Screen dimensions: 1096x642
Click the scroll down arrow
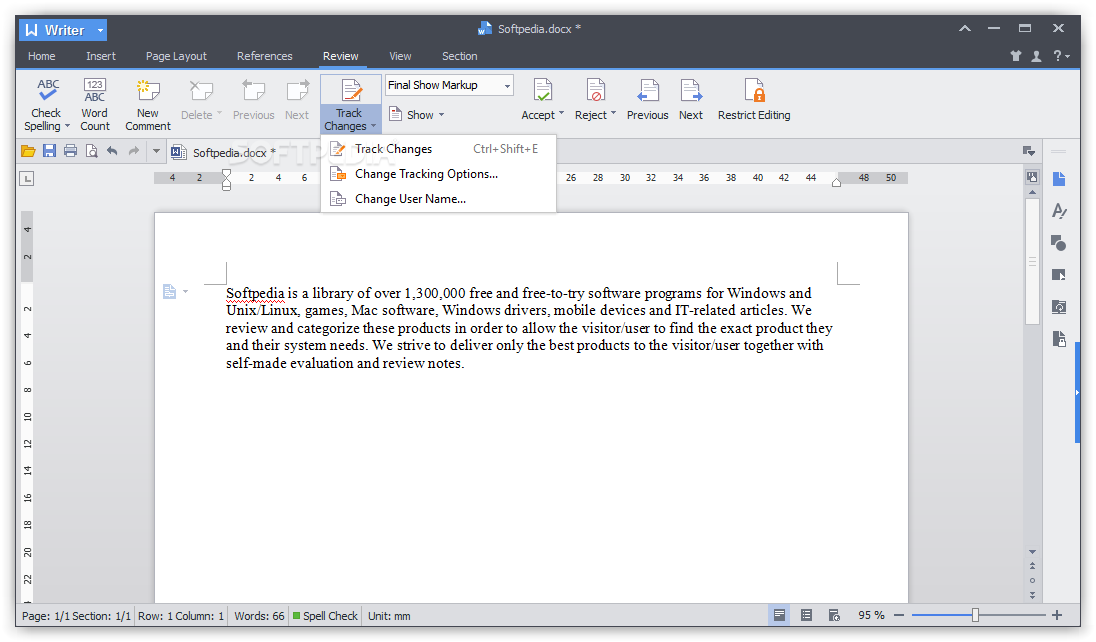pos(1032,552)
